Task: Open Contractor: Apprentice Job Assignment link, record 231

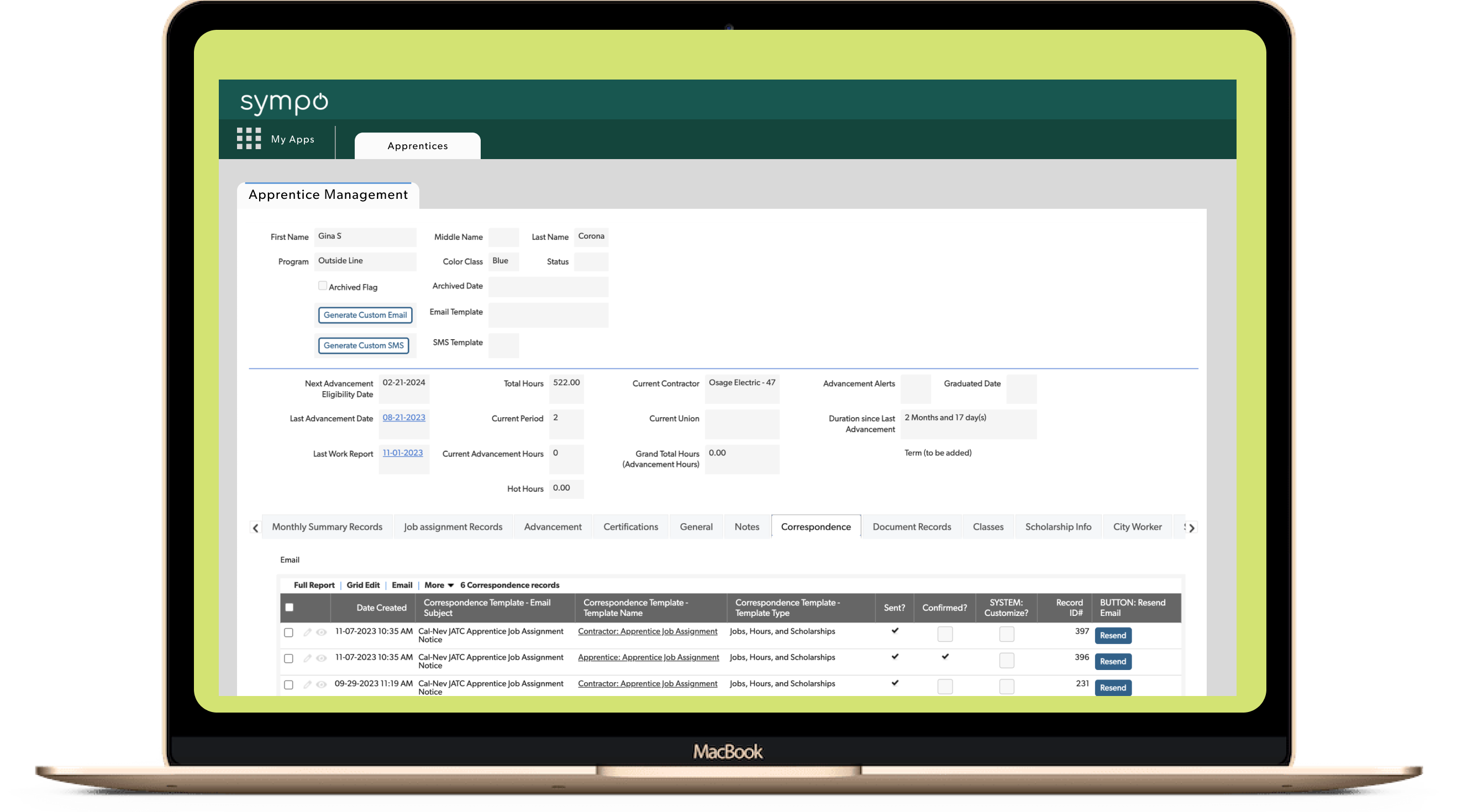Action: [648, 683]
